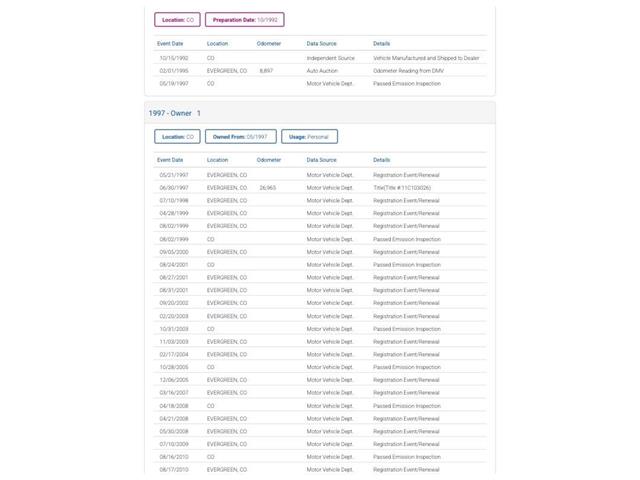Image resolution: width=640 pixels, height=480 pixels.
Task: Click the 10/28/2005 event date row
Action: click(x=174, y=367)
